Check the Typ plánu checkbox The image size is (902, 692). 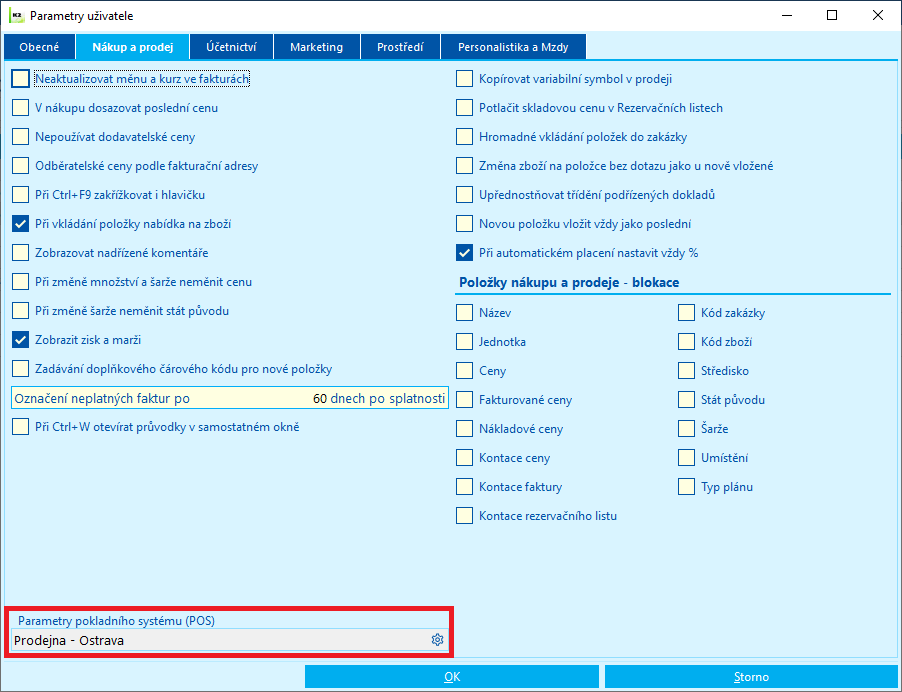(686, 487)
